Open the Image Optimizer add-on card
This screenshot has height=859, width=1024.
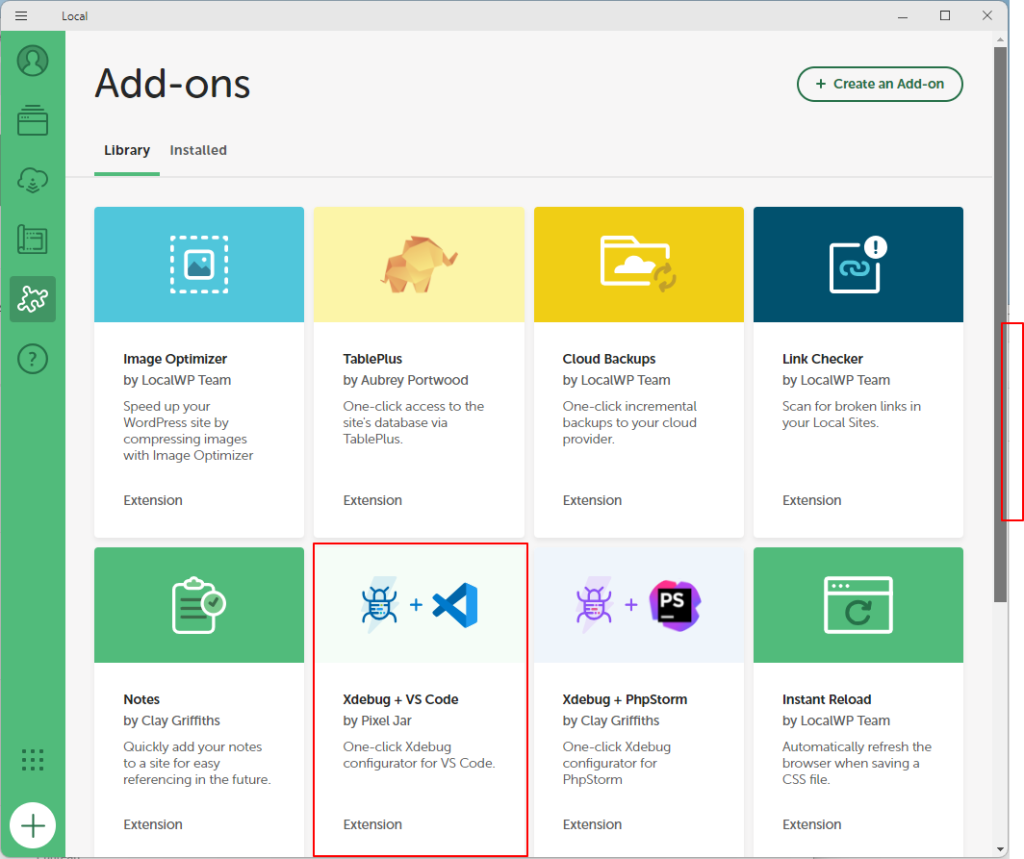click(199, 371)
